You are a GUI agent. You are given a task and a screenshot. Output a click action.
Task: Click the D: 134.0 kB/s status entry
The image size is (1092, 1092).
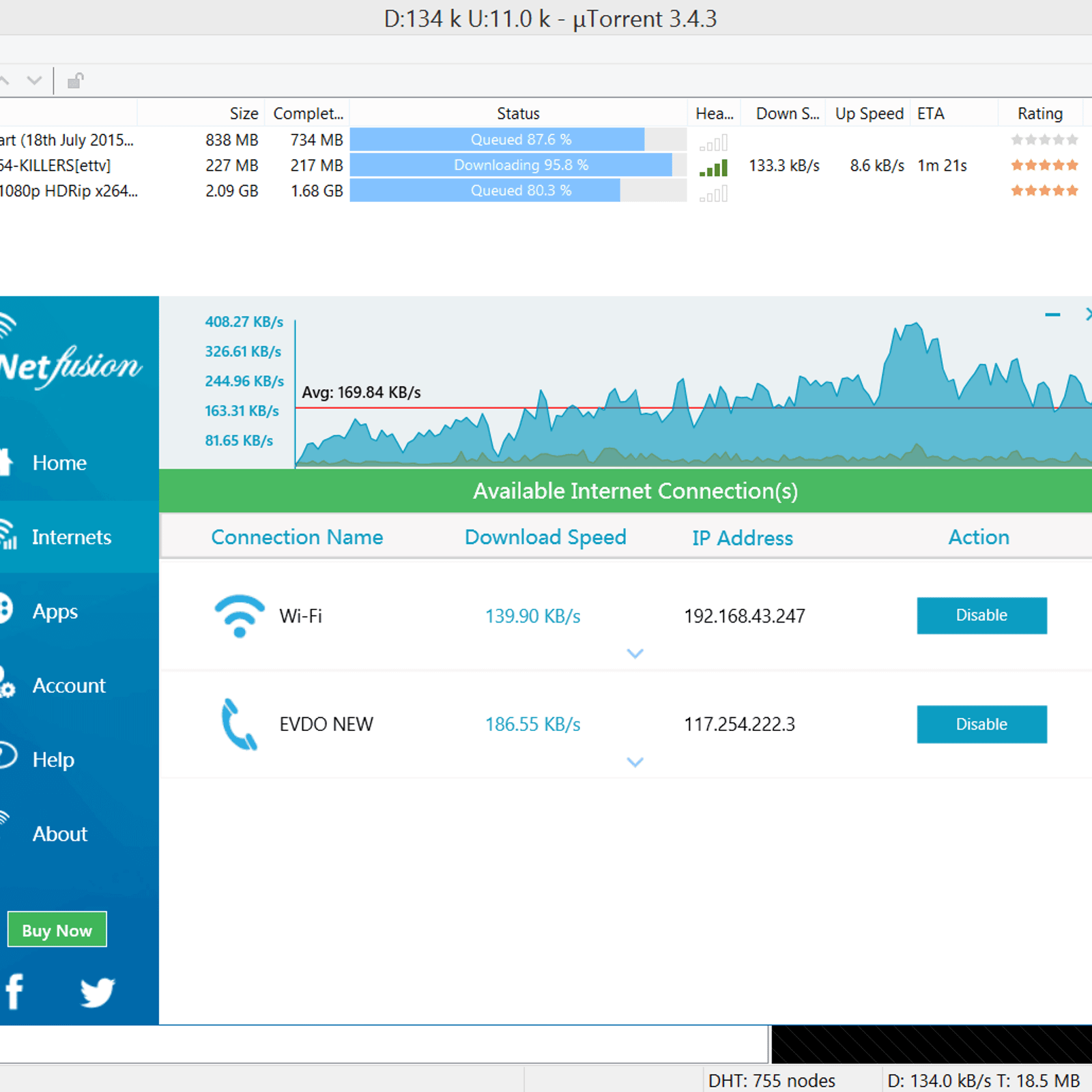coord(983,1080)
